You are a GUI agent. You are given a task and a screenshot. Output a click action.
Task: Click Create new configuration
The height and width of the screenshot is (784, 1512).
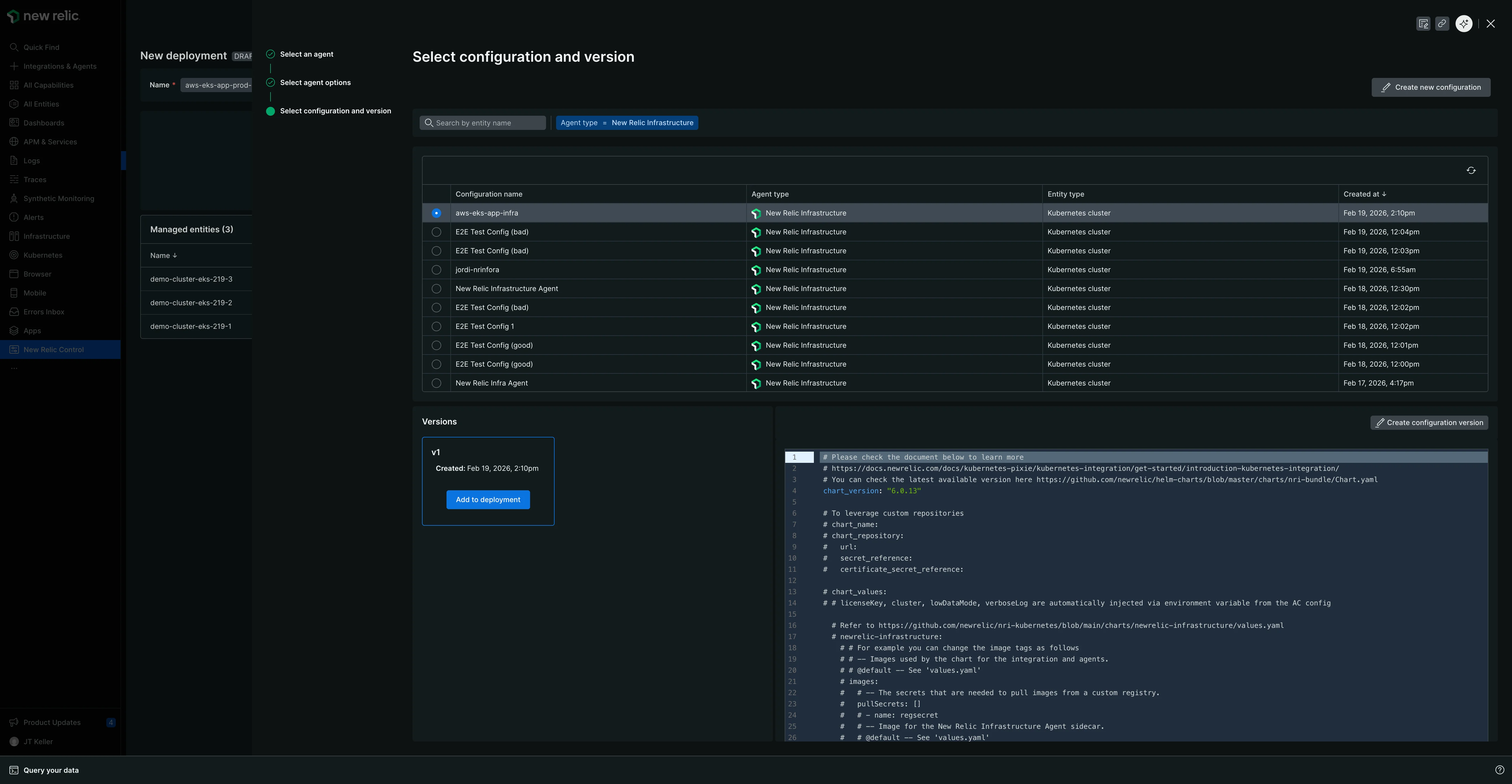(1430, 87)
